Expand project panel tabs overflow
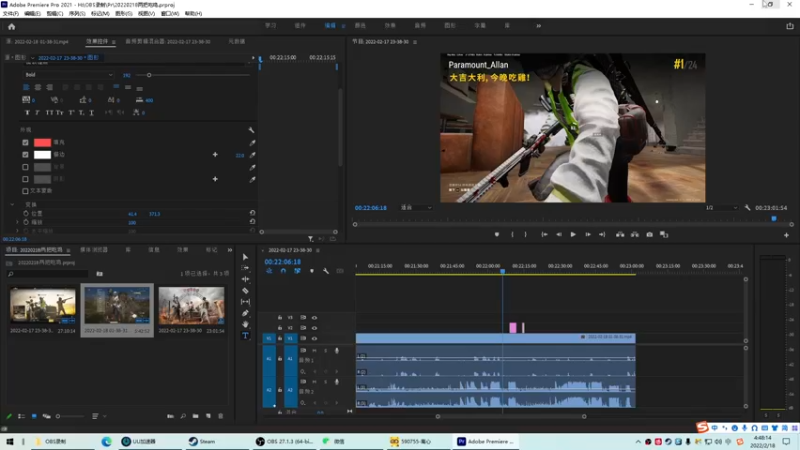The height and width of the screenshot is (450, 800). point(230,250)
